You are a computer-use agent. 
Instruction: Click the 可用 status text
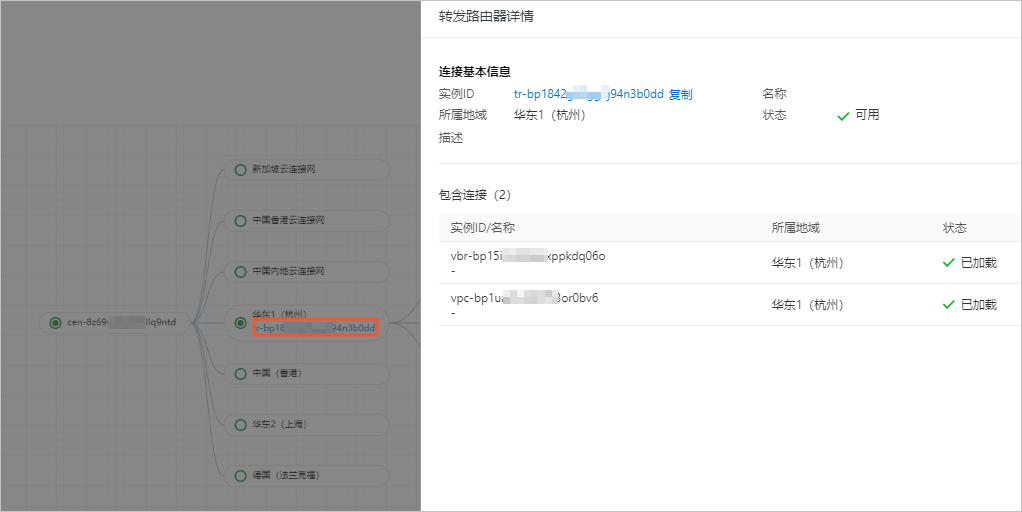(867, 115)
